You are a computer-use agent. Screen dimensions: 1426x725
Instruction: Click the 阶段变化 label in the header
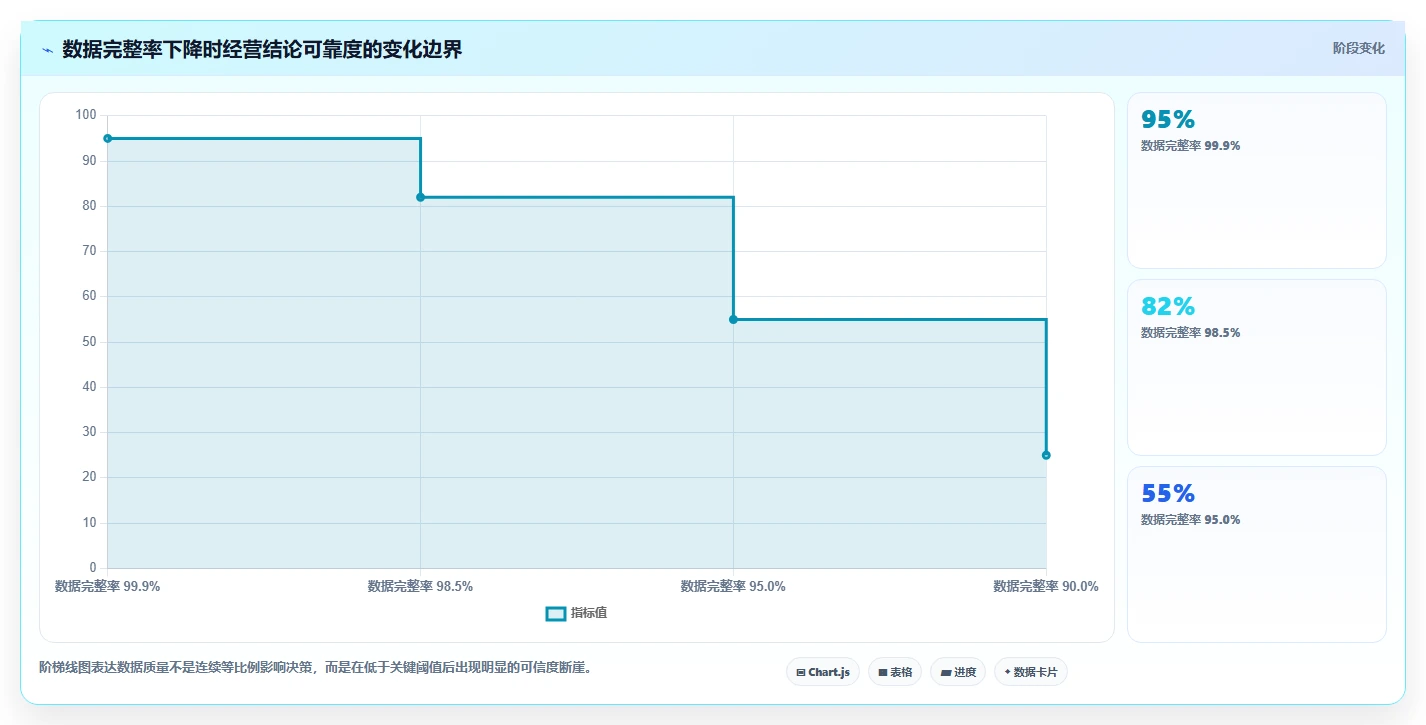[1358, 48]
